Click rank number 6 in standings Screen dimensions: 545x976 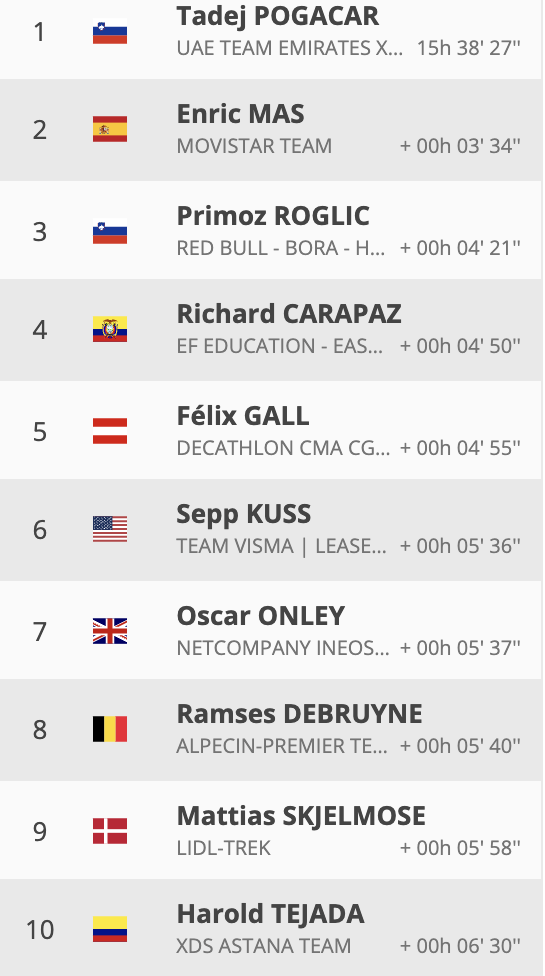40,530
